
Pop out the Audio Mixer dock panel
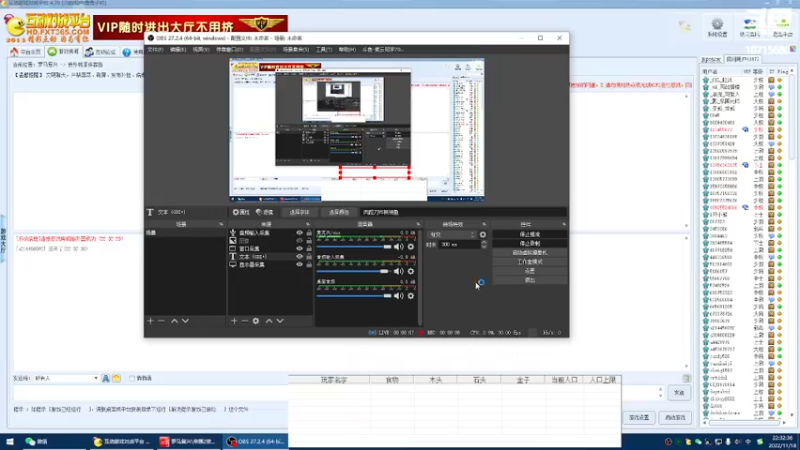click(418, 224)
